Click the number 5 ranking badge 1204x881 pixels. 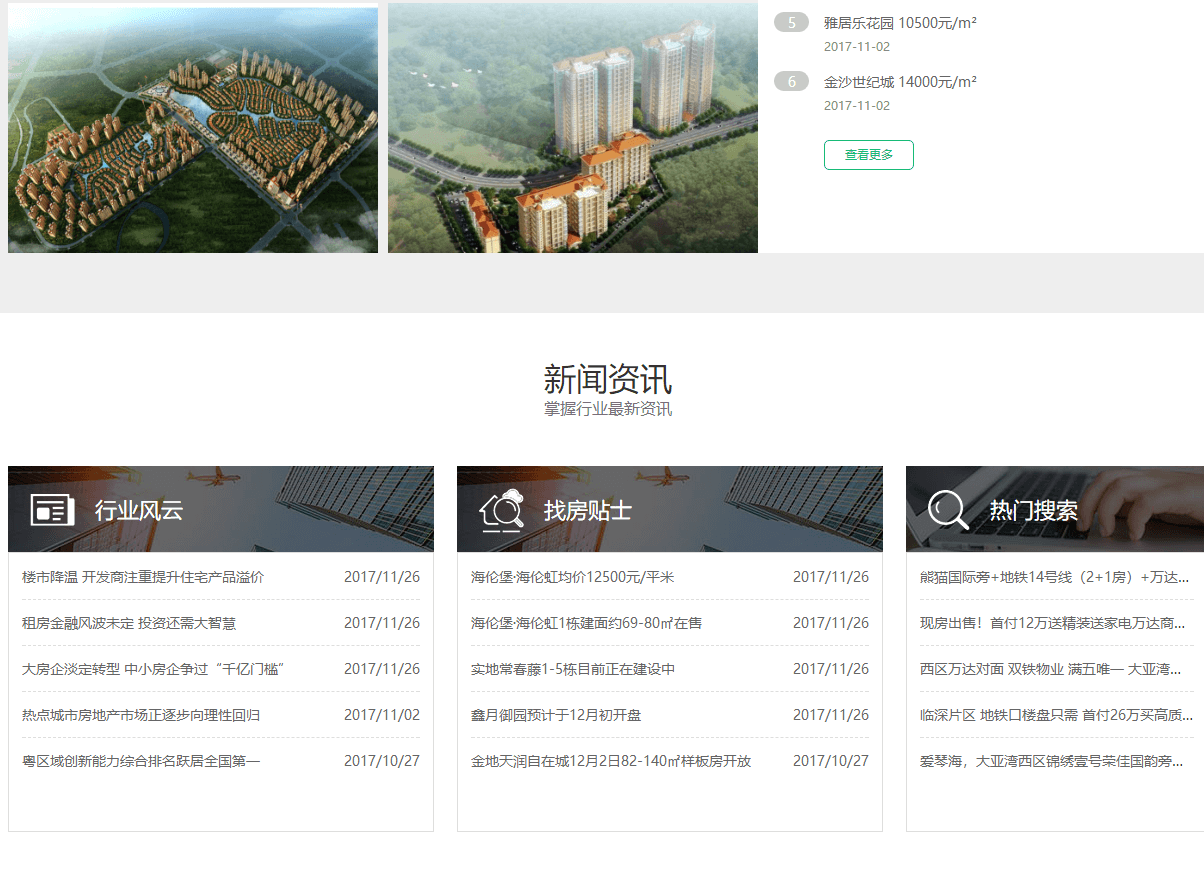pos(791,21)
